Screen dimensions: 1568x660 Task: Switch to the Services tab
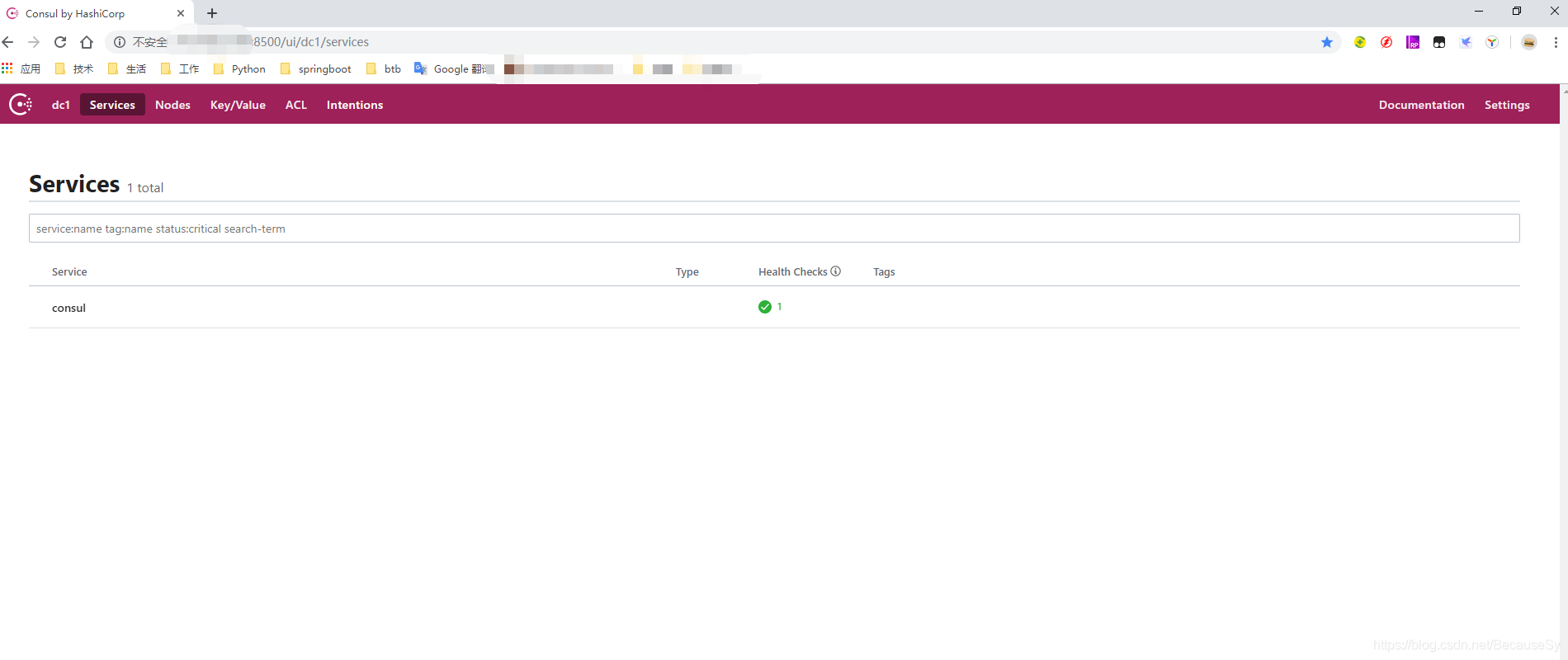pyautogui.click(x=112, y=105)
